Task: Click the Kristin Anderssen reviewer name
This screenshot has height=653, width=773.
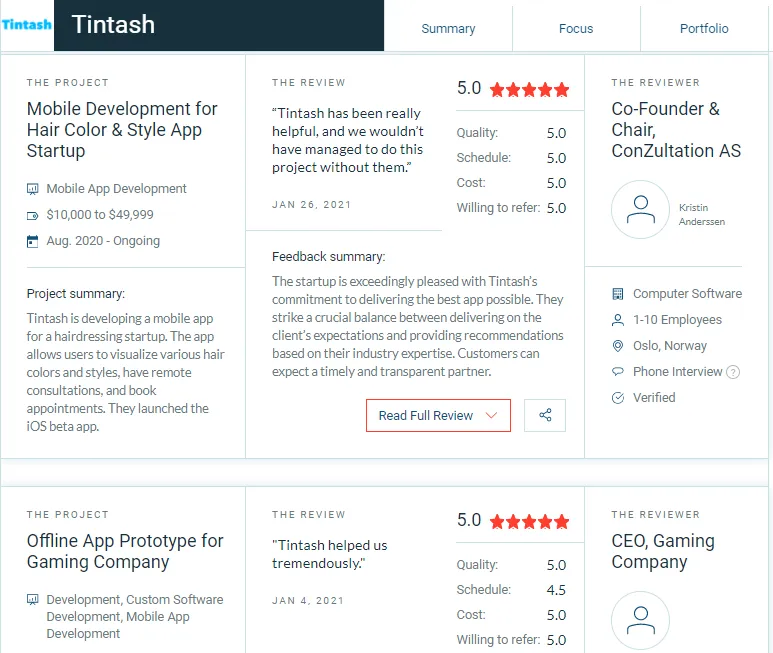Action: click(x=702, y=214)
